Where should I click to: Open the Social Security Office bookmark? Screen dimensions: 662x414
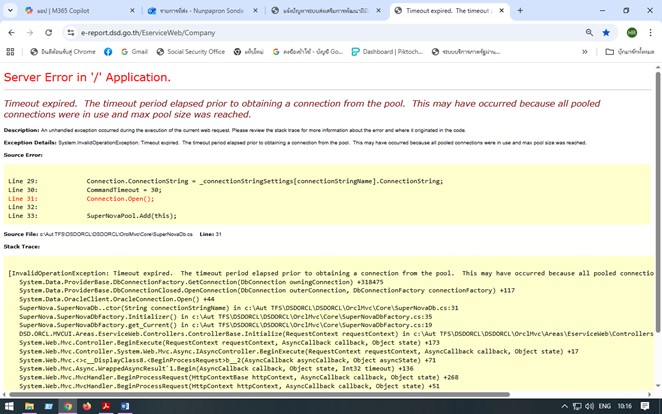190,51
